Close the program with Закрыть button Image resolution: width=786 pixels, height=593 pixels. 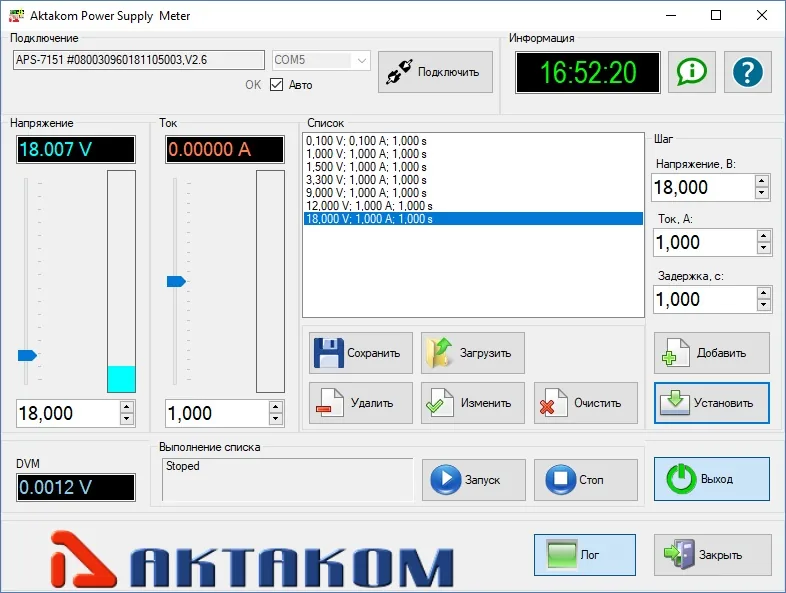(712, 555)
